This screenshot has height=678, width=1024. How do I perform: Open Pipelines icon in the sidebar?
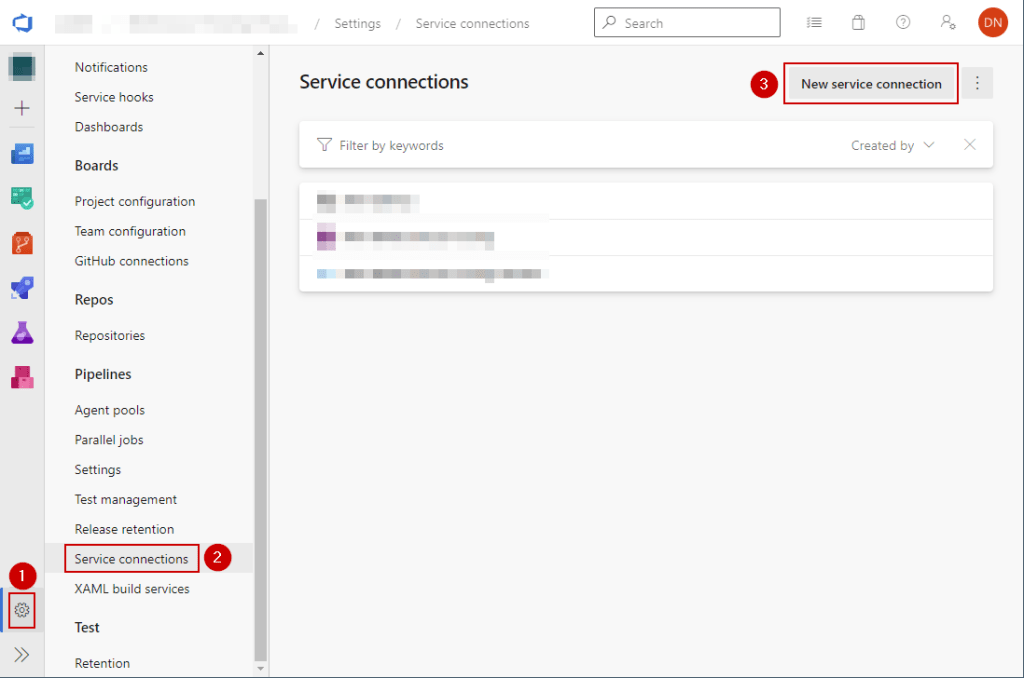pyautogui.click(x=22, y=288)
